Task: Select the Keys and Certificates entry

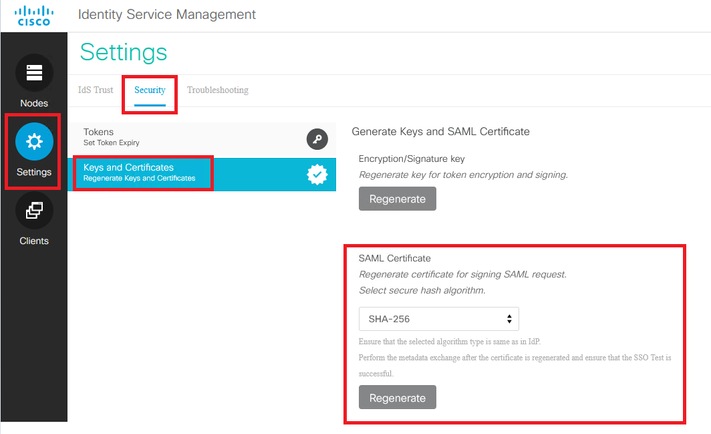Action: click(202, 174)
